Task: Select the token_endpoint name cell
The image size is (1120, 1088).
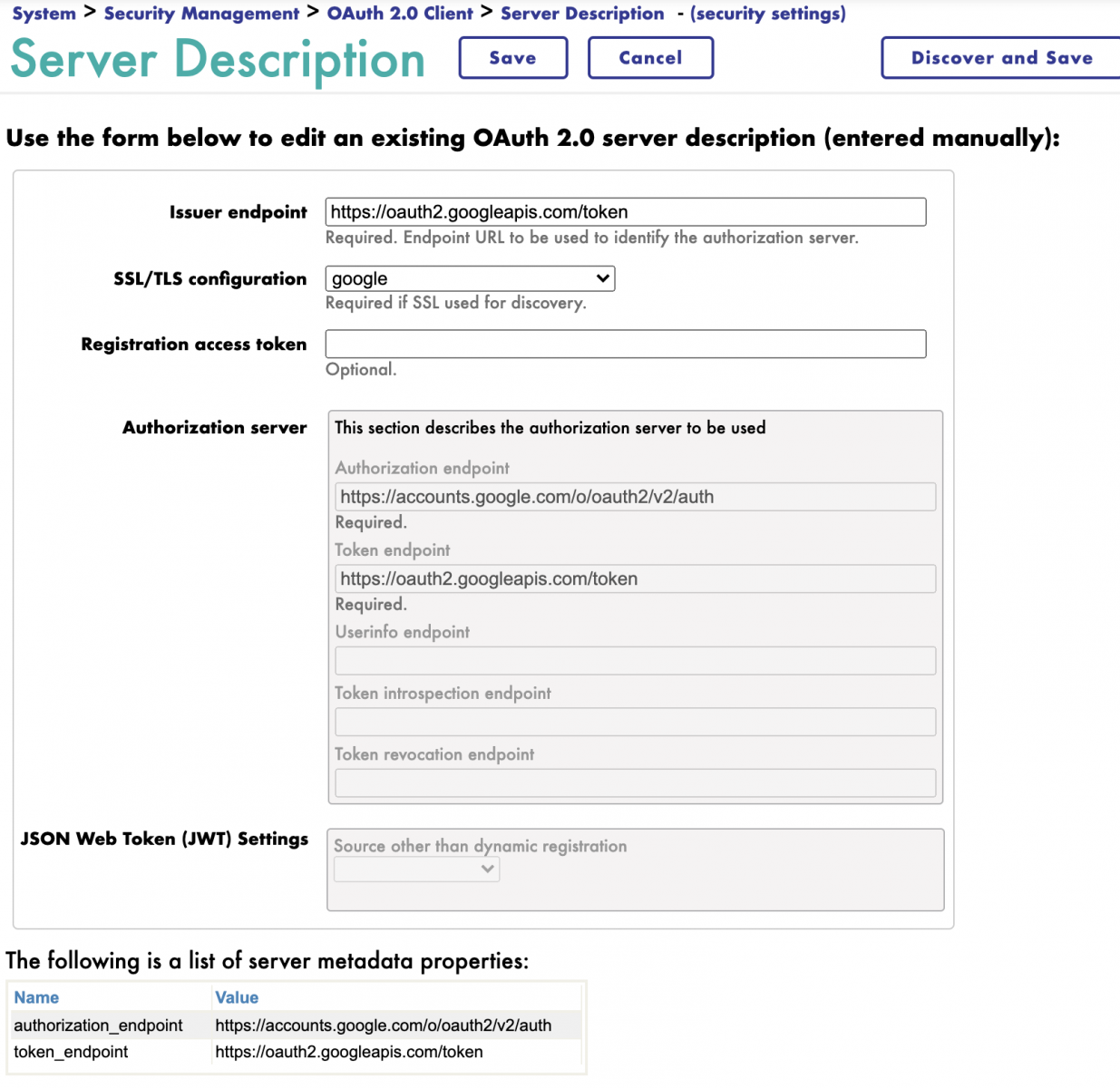Action: 71,1052
